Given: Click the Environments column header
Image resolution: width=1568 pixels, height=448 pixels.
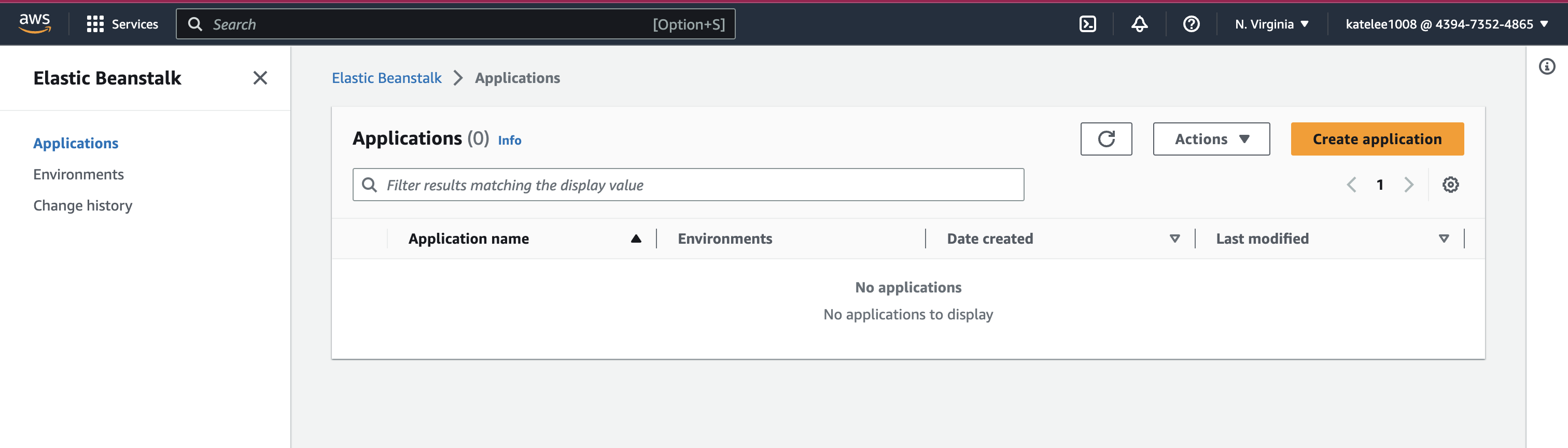Looking at the screenshot, I should pyautogui.click(x=725, y=239).
